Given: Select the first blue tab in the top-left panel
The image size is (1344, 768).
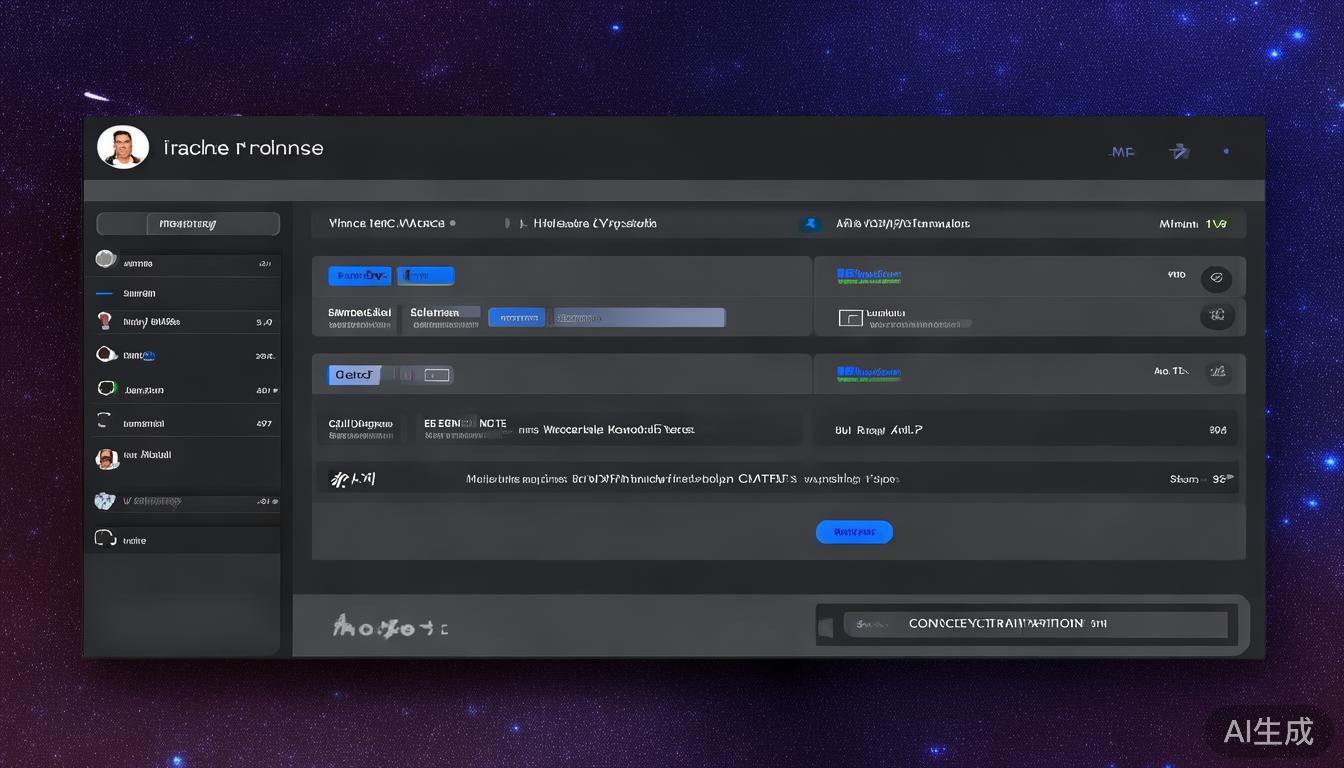Looking at the screenshot, I should [x=359, y=275].
